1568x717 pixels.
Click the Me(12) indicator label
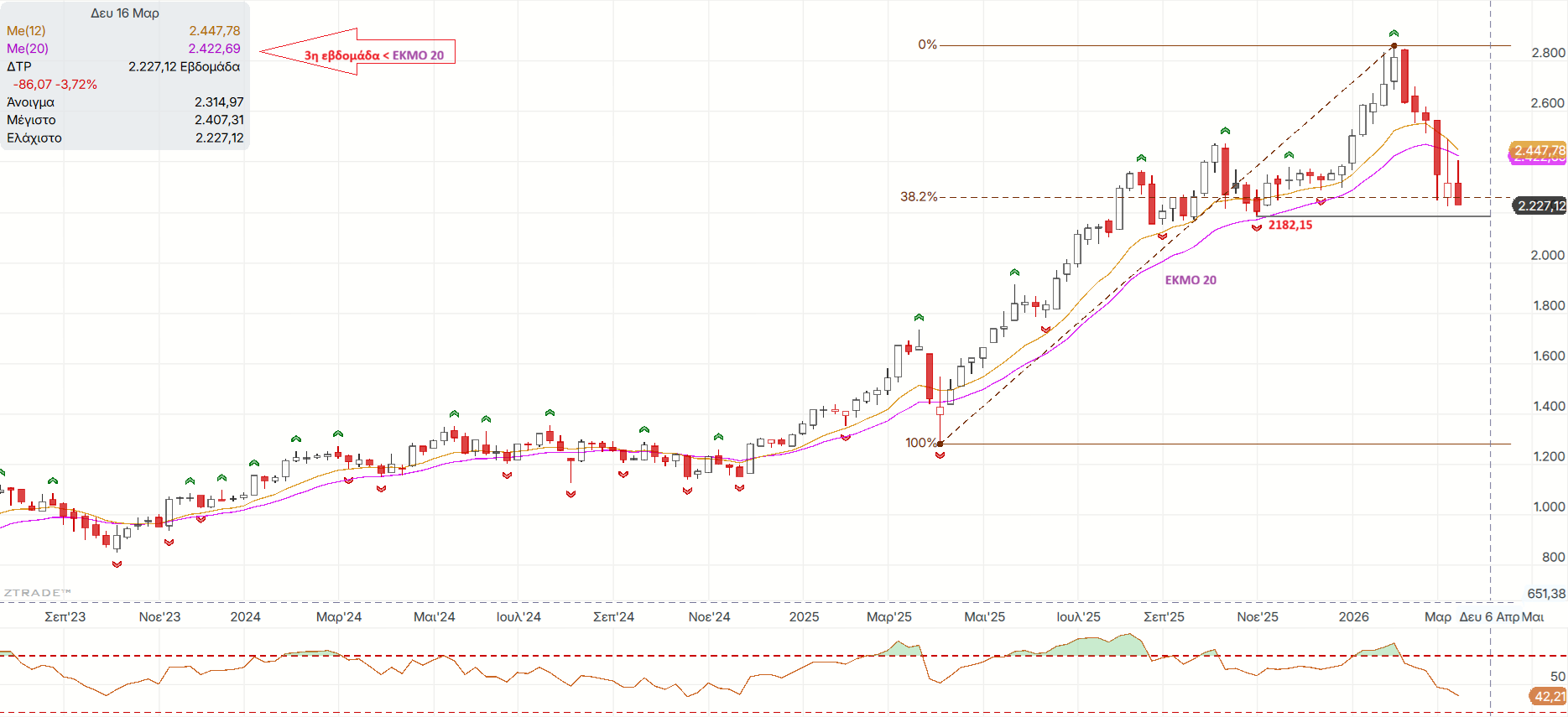[26, 31]
